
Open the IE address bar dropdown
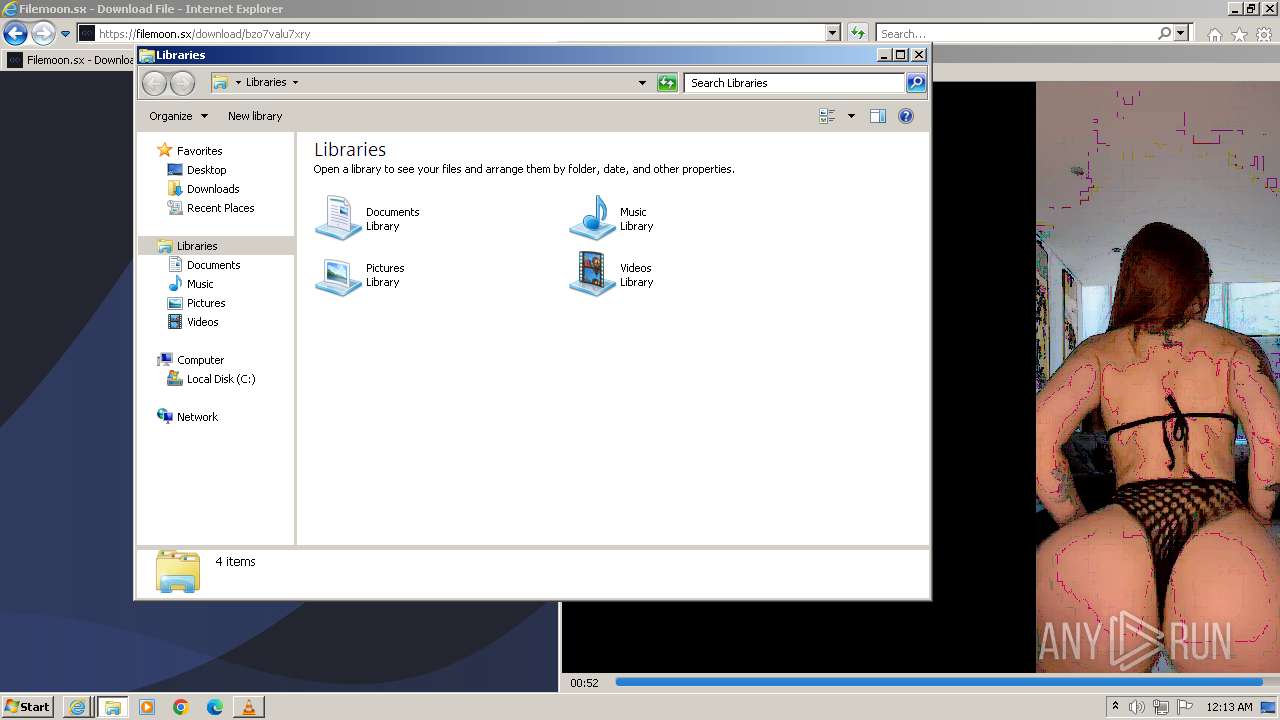pyautogui.click(x=833, y=33)
